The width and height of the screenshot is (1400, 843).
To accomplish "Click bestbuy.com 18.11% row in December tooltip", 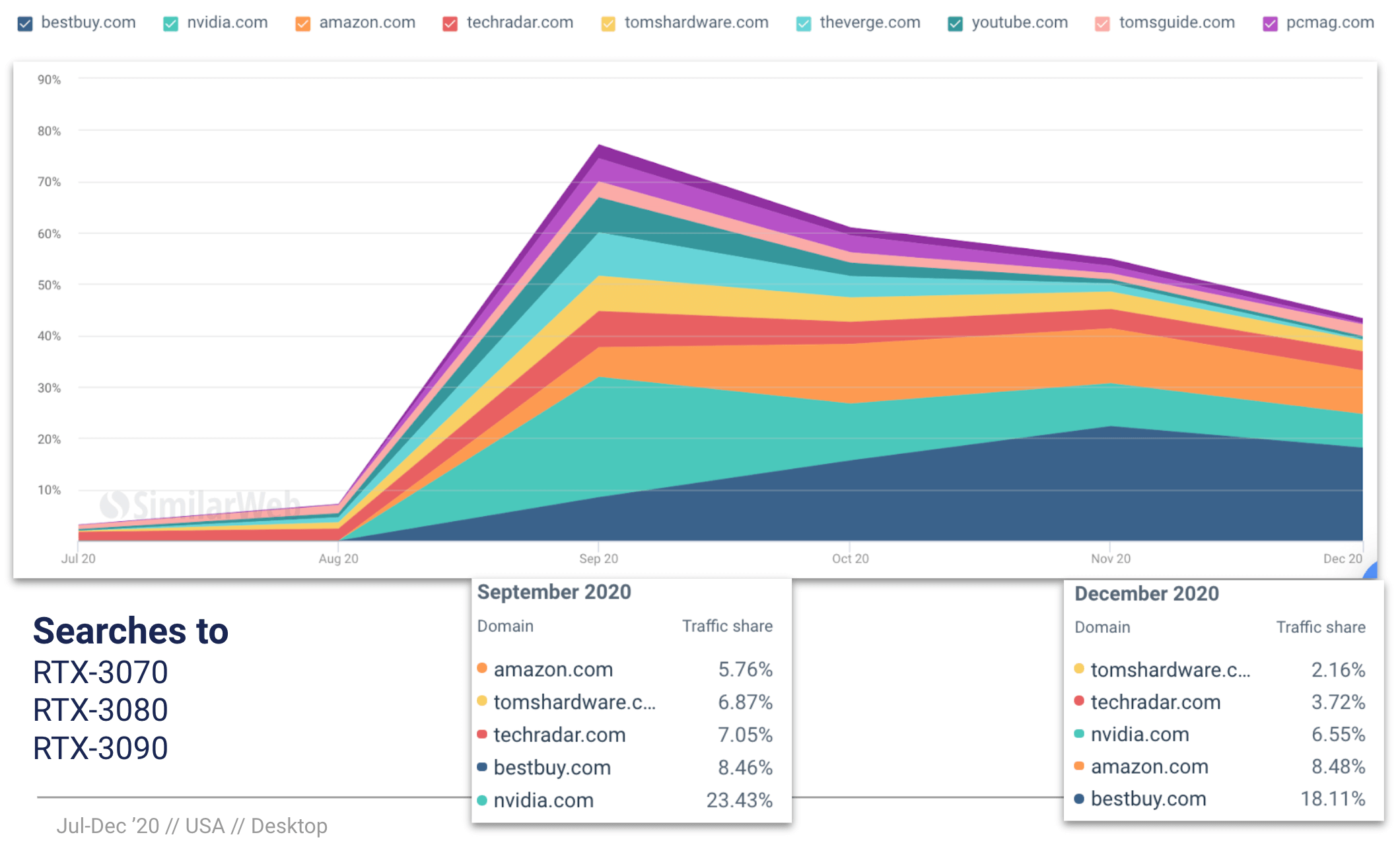I will [x=1220, y=799].
